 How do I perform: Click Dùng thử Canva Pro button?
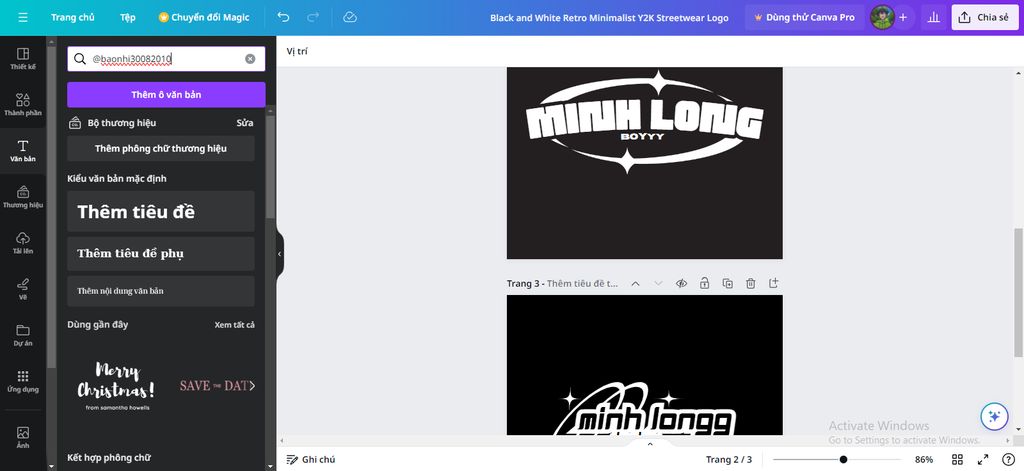tap(805, 18)
